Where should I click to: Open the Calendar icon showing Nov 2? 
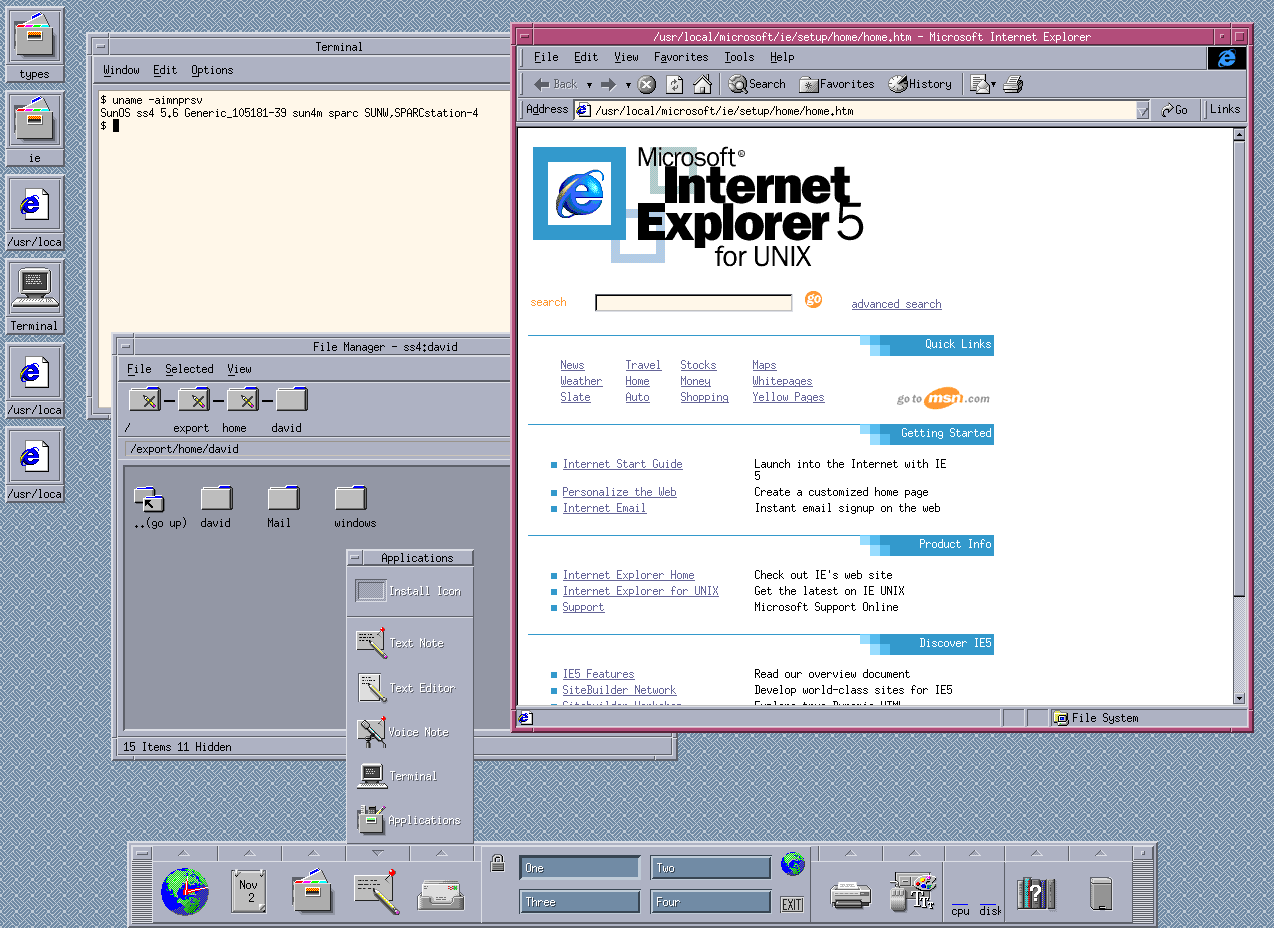(248, 891)
